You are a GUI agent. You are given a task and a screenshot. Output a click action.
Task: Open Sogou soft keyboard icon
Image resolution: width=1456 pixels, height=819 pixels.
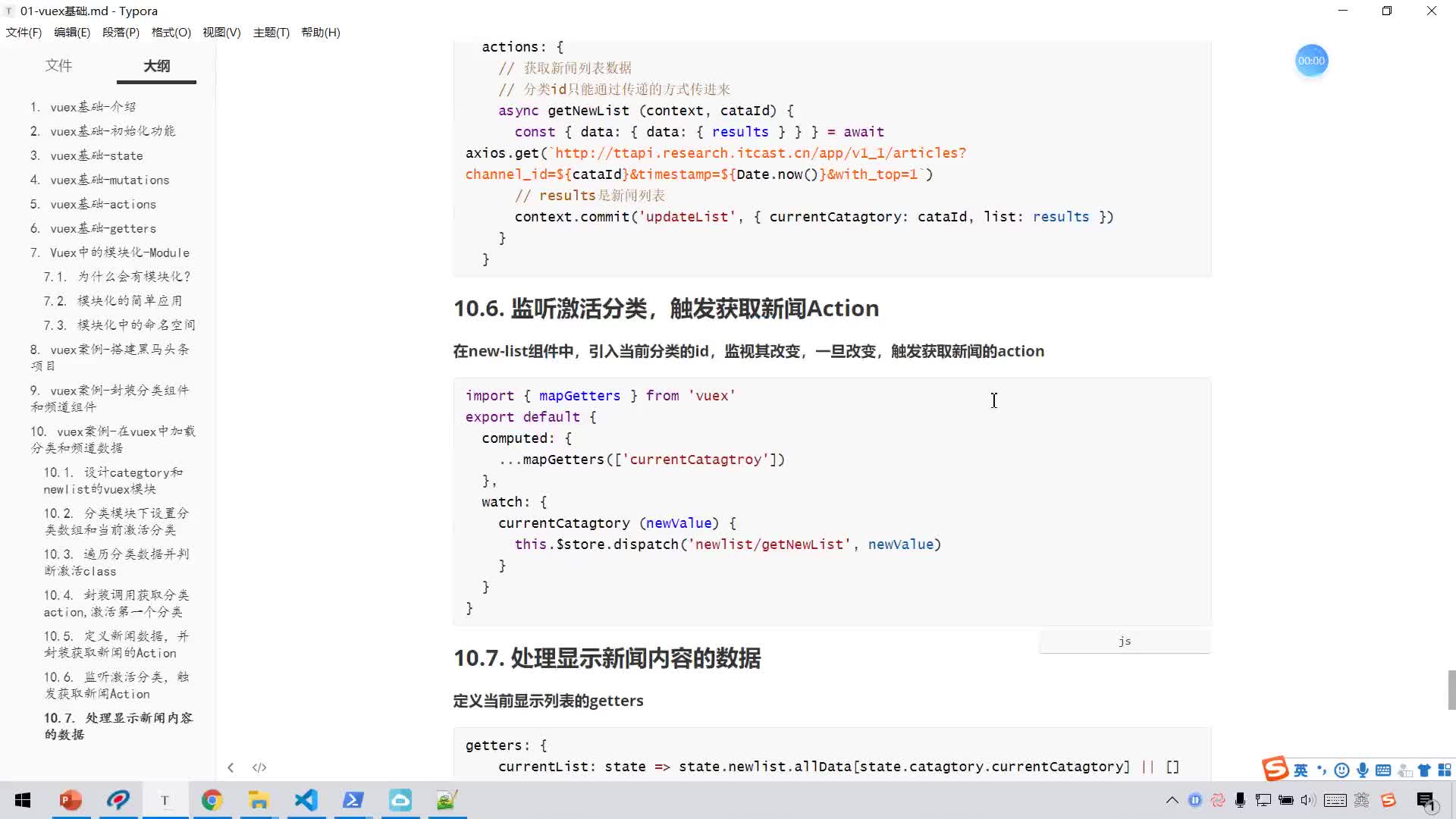(1383, 770)
